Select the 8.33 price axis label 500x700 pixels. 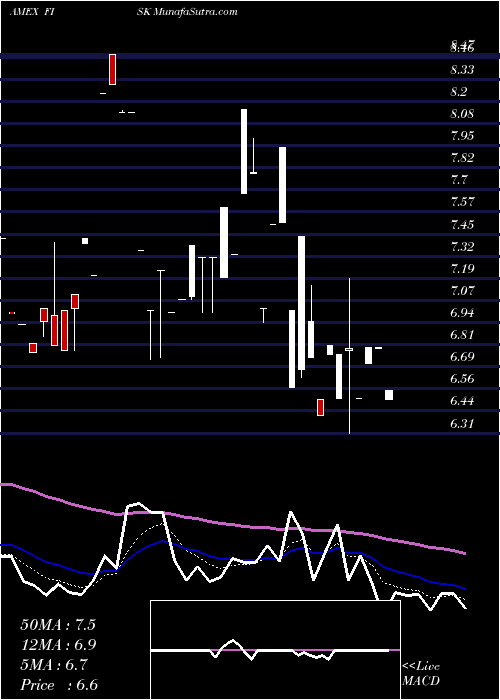pyautogui.click(x=462, y=70)
